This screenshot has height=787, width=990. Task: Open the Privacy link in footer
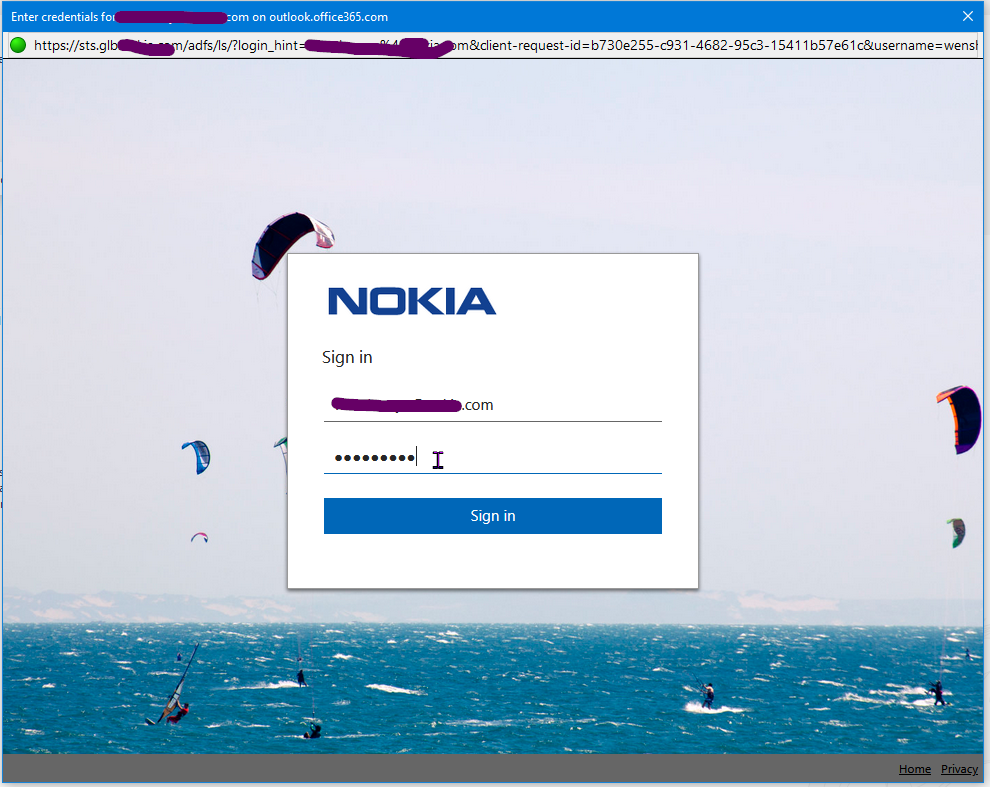point(959,769)
